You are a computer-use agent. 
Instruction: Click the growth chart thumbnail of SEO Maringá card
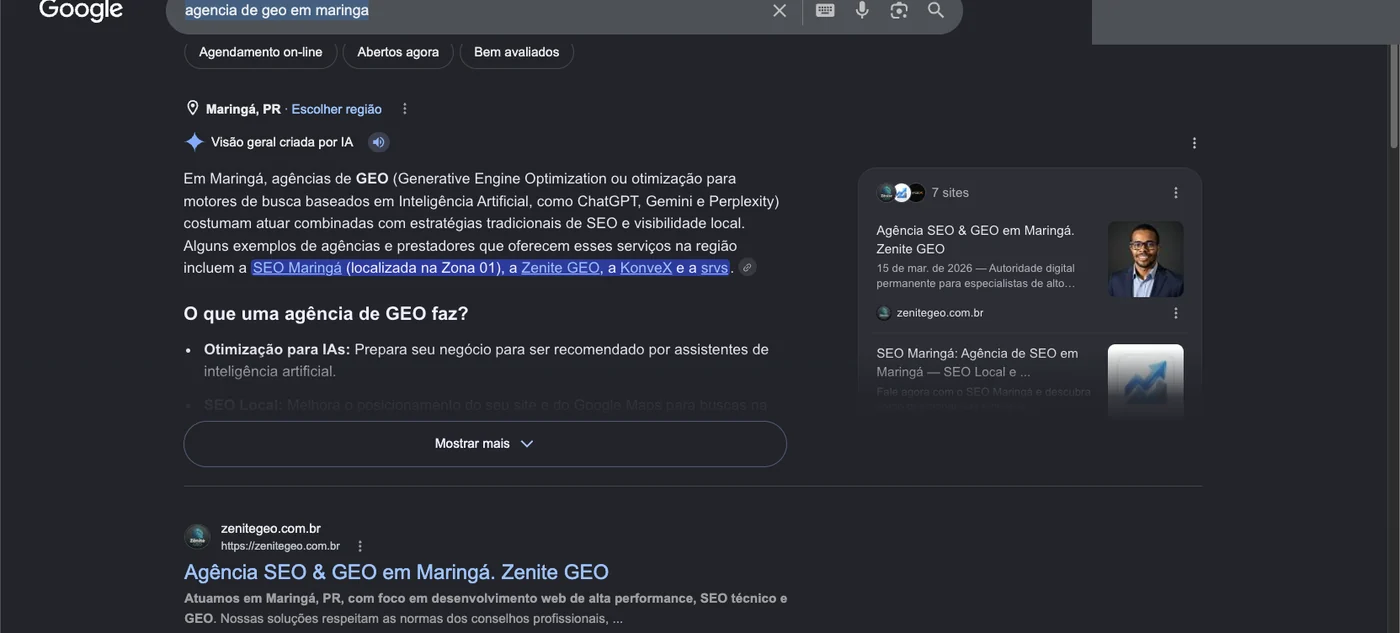pos(1146,382)
